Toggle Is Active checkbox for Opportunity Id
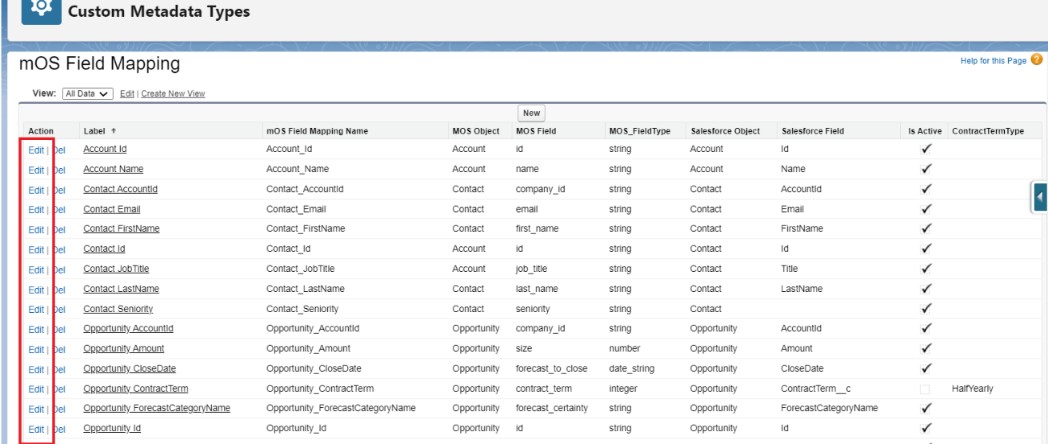 [926, 429]
